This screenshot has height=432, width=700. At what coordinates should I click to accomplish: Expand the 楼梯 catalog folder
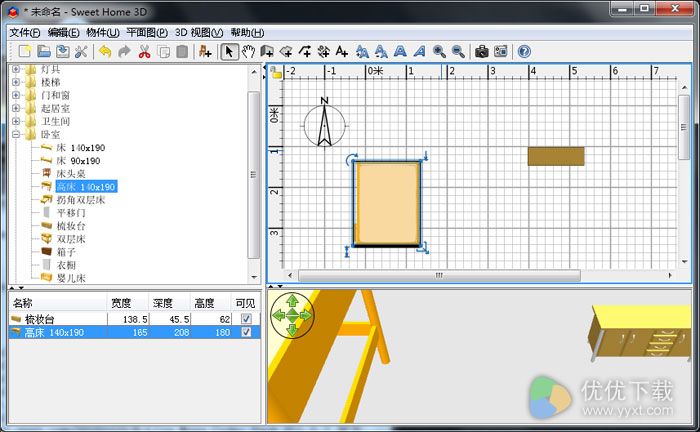tap(16, 82)
